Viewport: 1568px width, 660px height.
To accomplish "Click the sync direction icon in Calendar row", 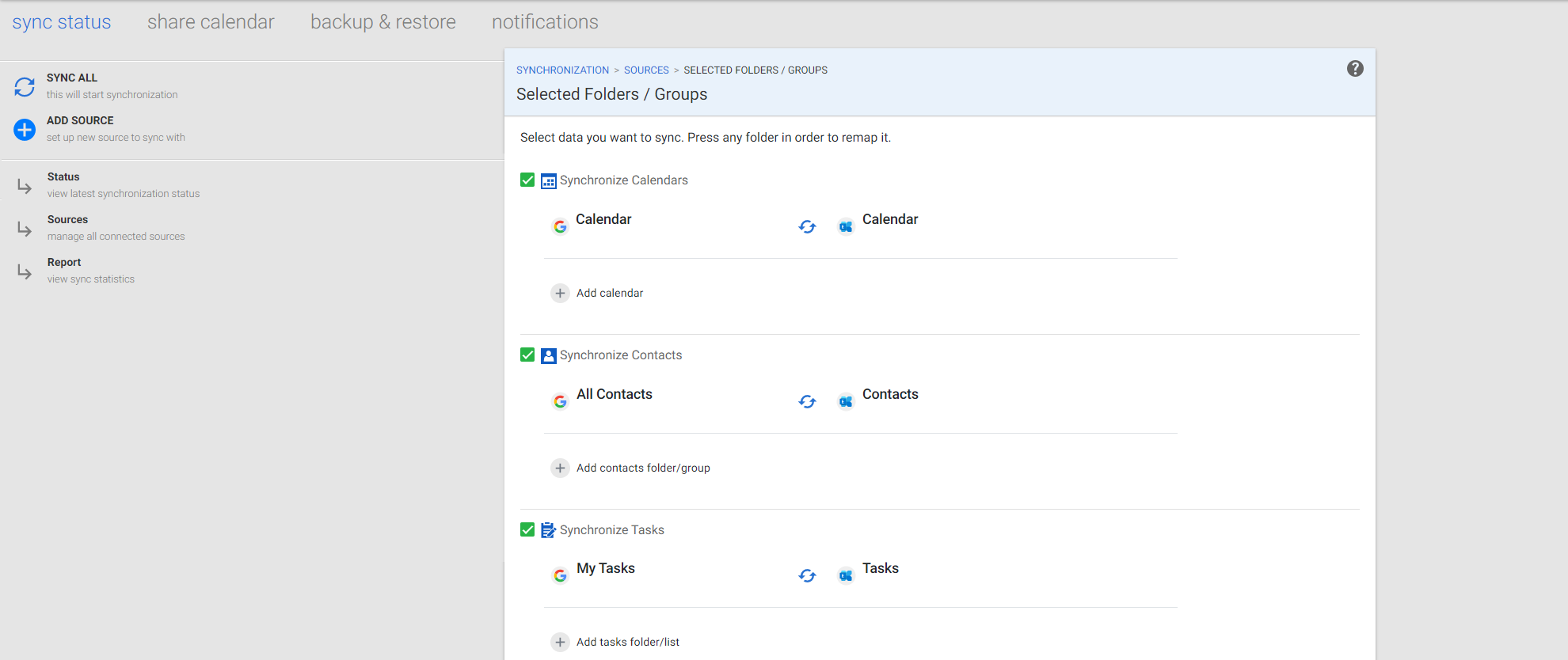I will [807, 227].
